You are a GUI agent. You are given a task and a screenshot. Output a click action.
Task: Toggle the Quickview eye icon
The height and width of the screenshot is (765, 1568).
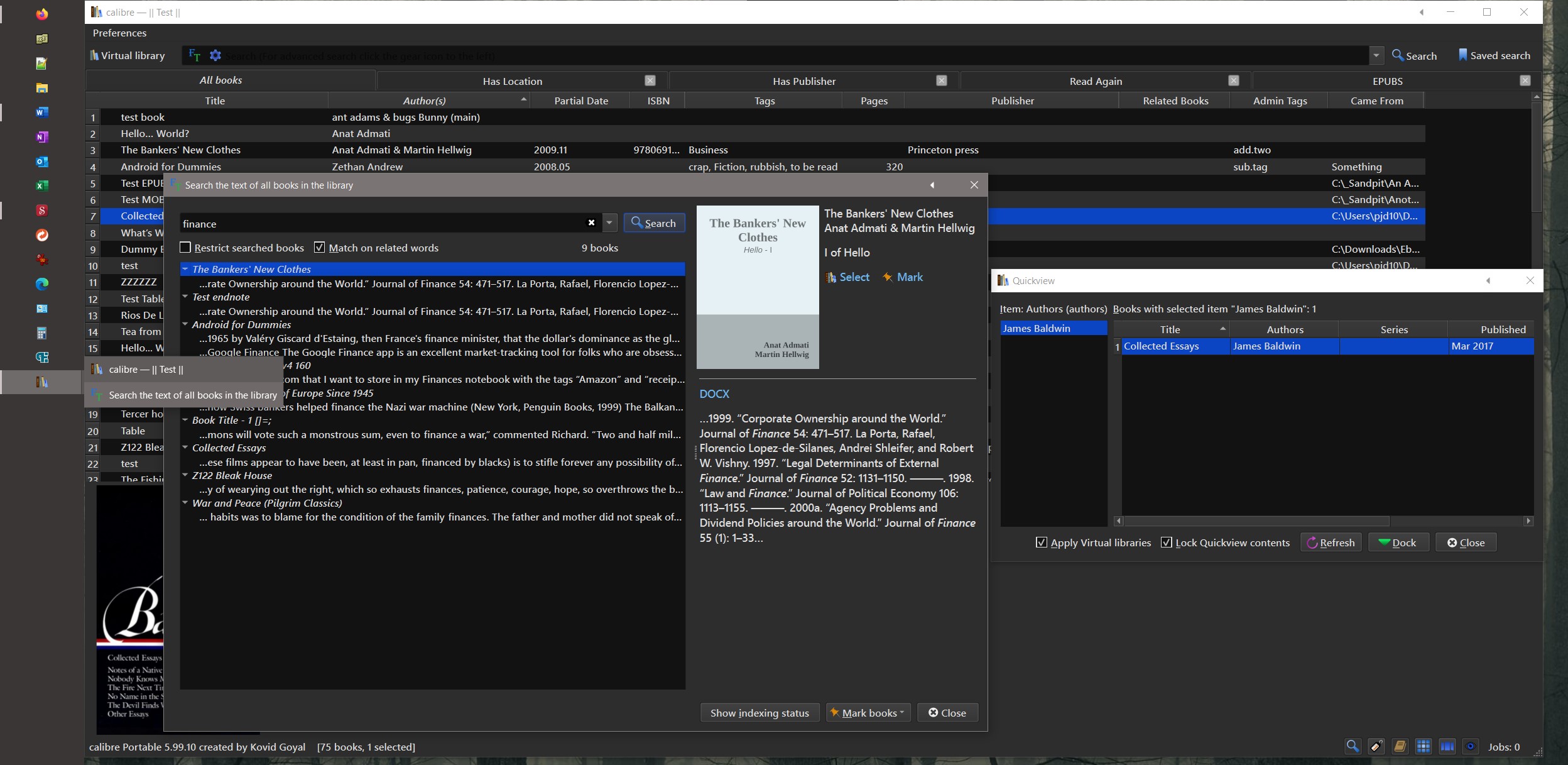(x=1471, y=746)
